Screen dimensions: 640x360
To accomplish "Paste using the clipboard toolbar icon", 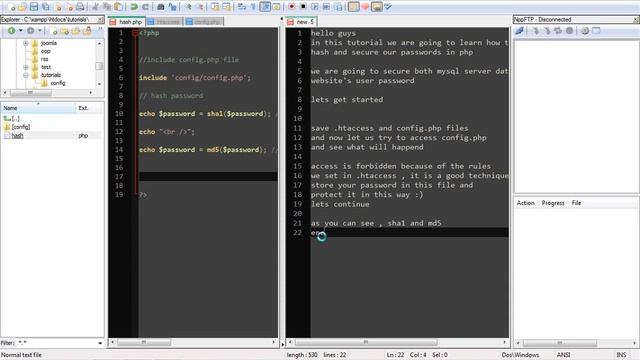I will tap(118, 7).
